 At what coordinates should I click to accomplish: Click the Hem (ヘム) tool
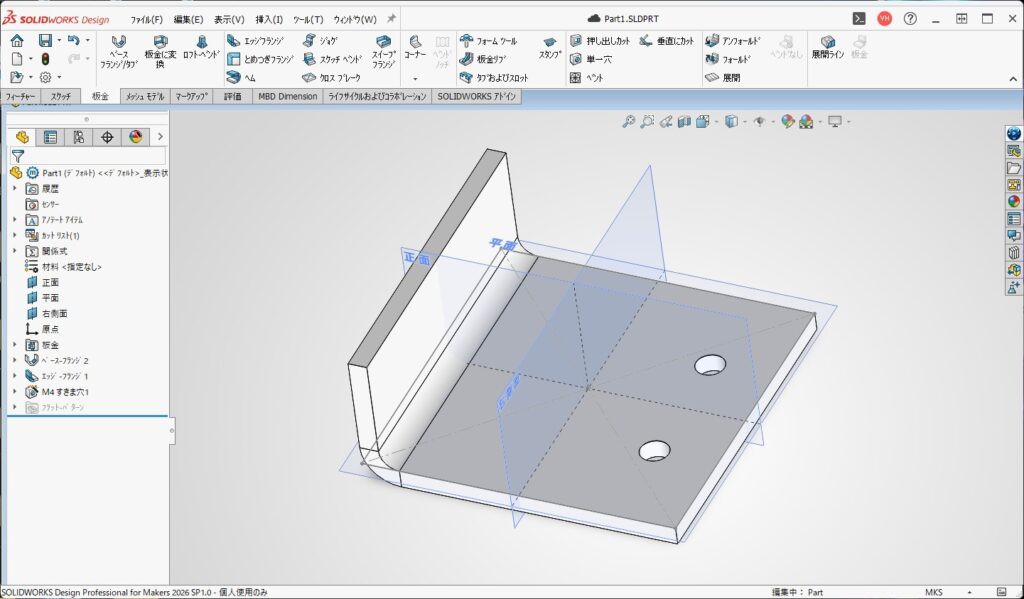241,77
